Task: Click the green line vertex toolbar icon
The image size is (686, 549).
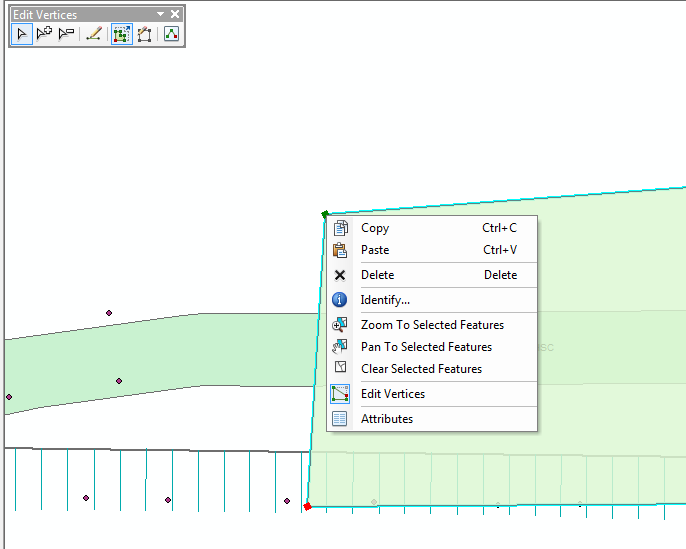Action: [x=171, y=34]
